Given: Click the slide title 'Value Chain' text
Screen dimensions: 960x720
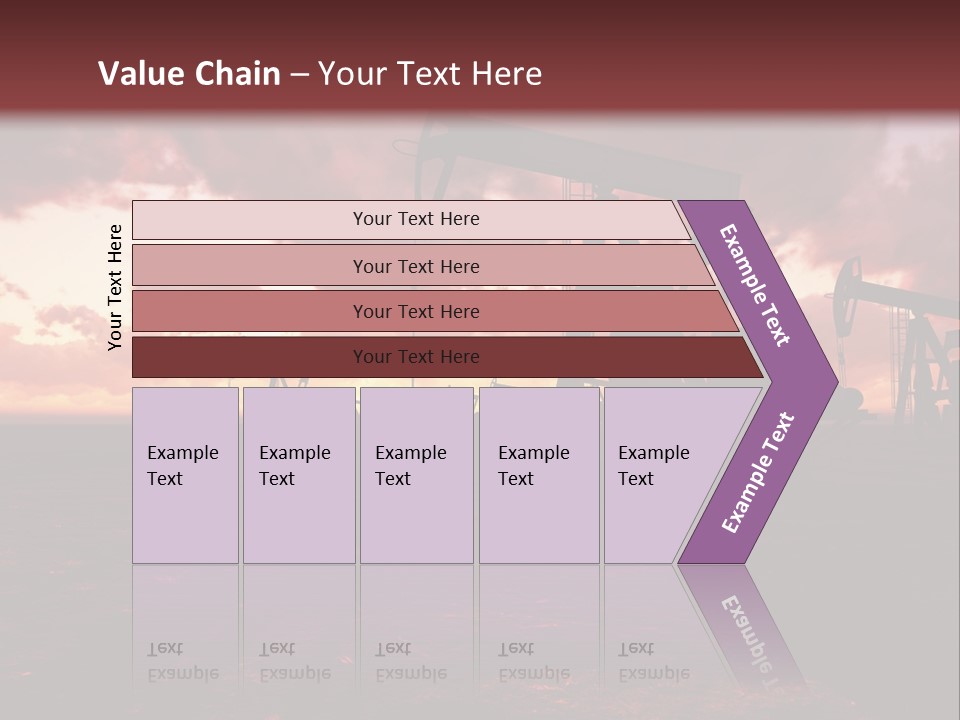Looking at the screenshot, I should [189, 74].
